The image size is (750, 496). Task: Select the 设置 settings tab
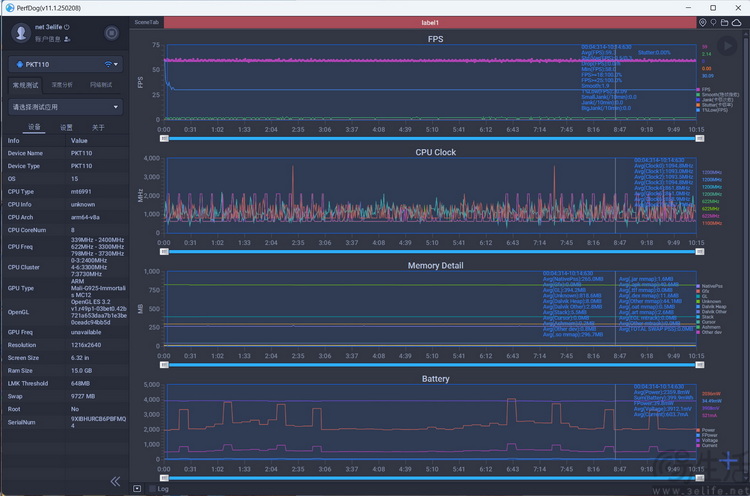coord(65,128)
